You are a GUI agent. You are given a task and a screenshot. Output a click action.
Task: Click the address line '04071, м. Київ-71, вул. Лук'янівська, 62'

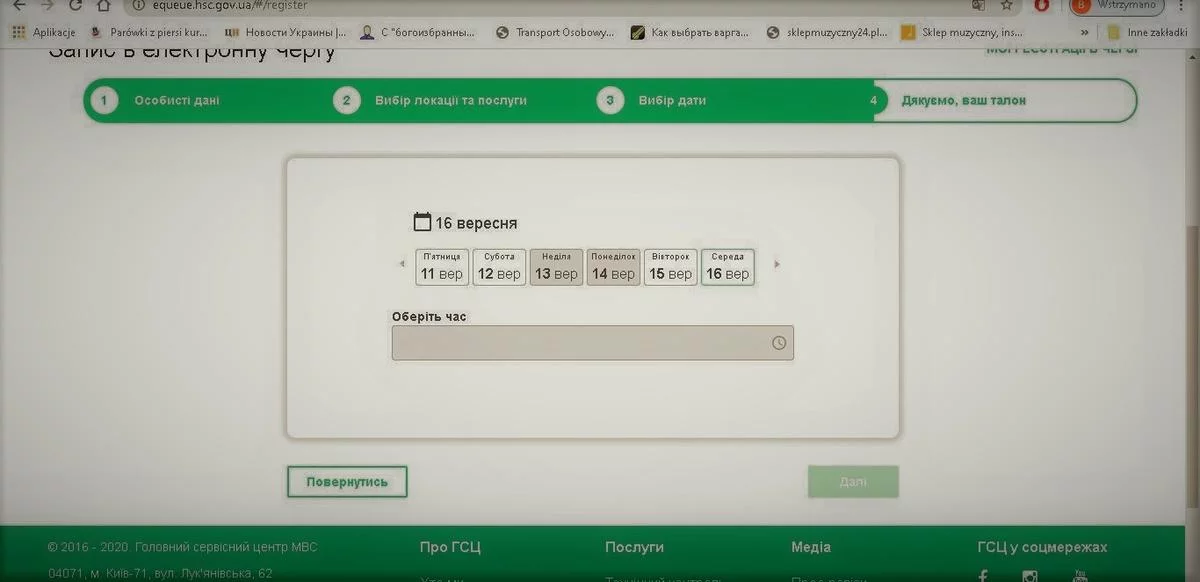tap(160, 574)
